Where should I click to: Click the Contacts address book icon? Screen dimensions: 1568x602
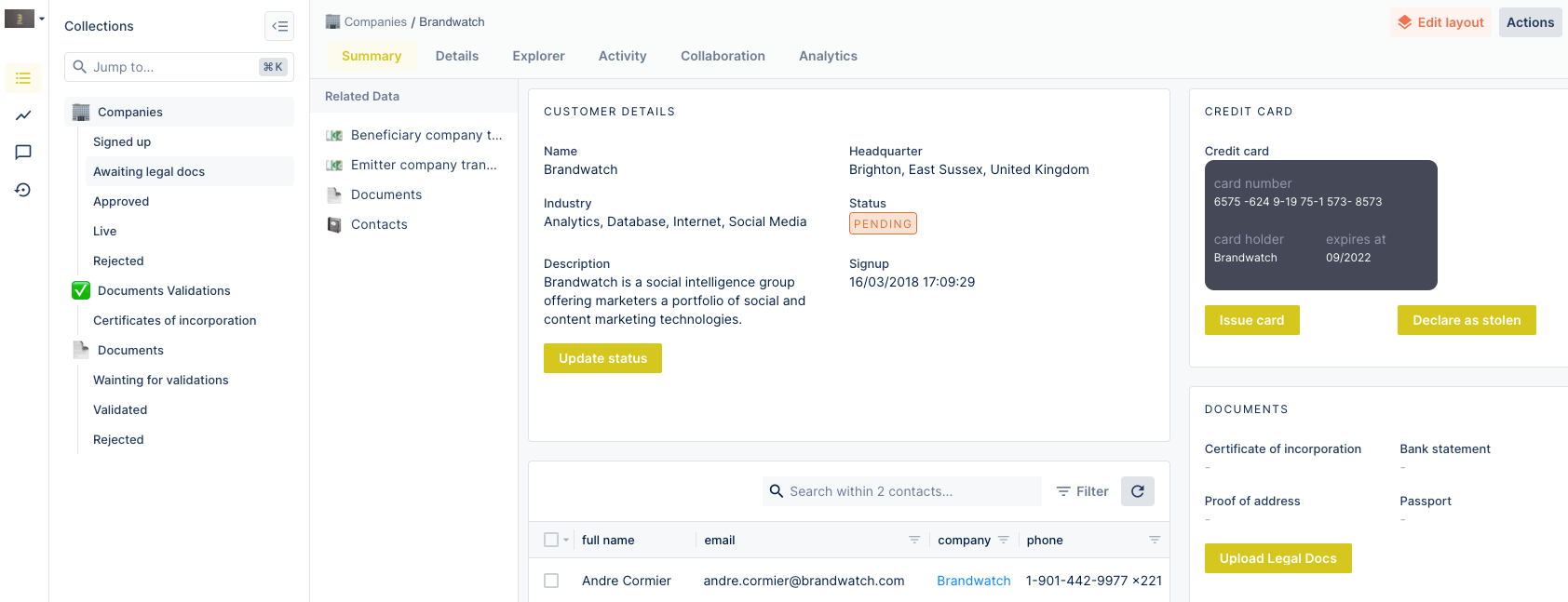tap(334, 224)
